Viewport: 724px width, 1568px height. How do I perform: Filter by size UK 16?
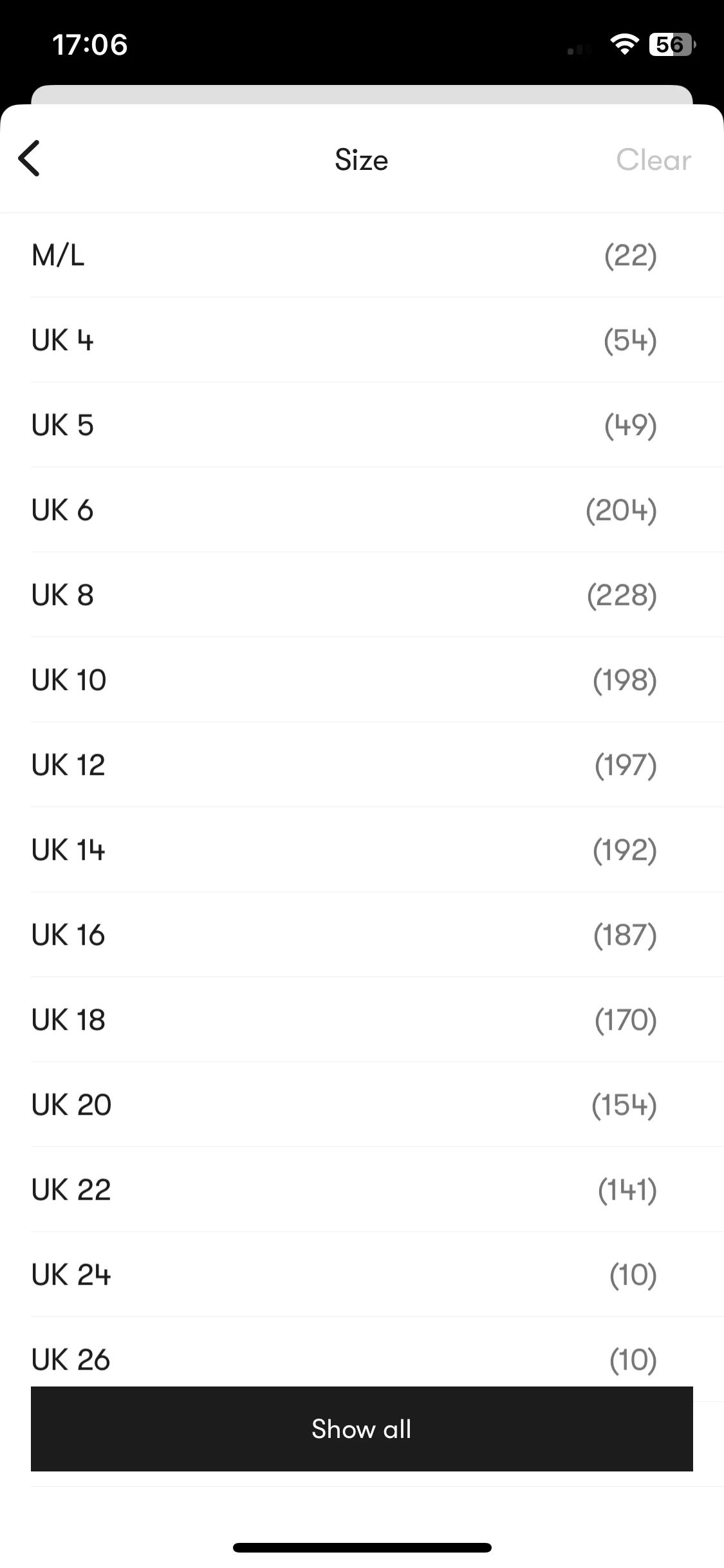[x=362, y=935]
